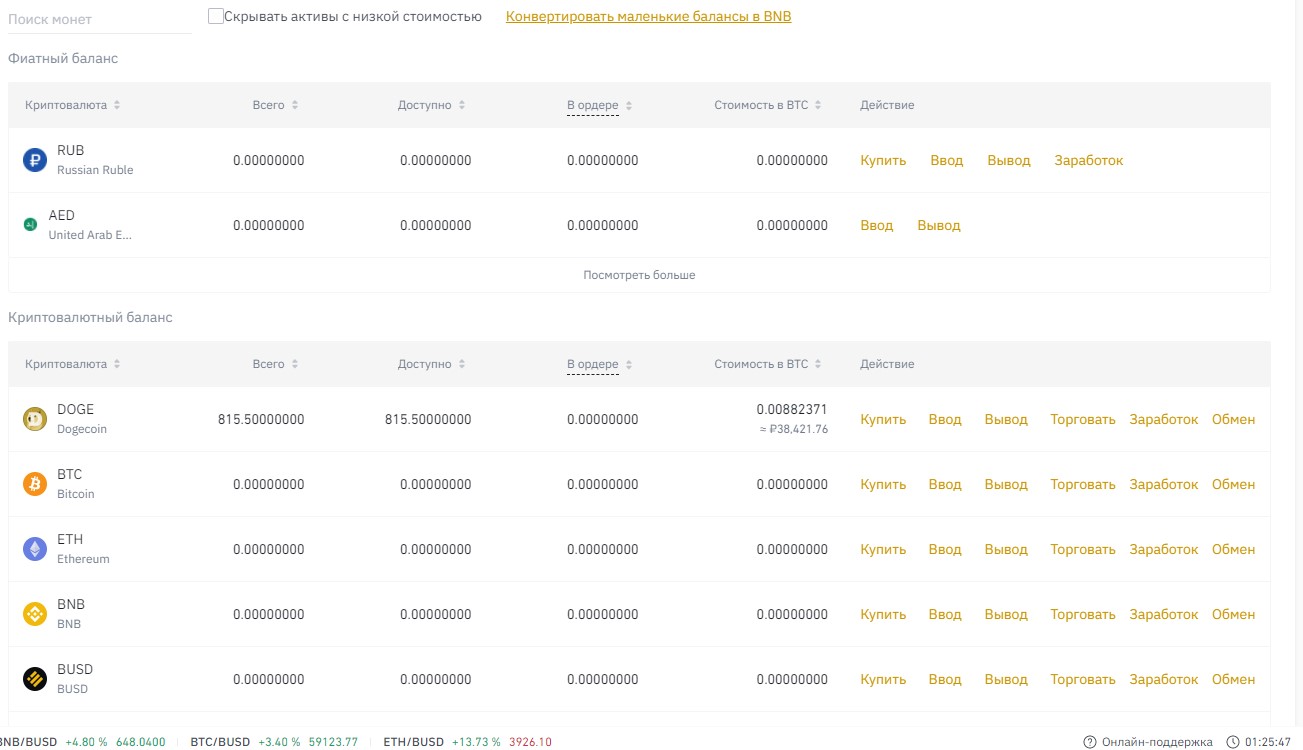Click Заработок in the BUSD row

[1163, 679]
